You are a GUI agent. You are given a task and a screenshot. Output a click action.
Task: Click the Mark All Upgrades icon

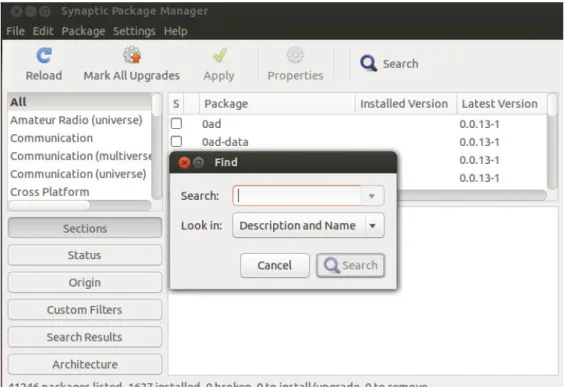coord(132,55)
